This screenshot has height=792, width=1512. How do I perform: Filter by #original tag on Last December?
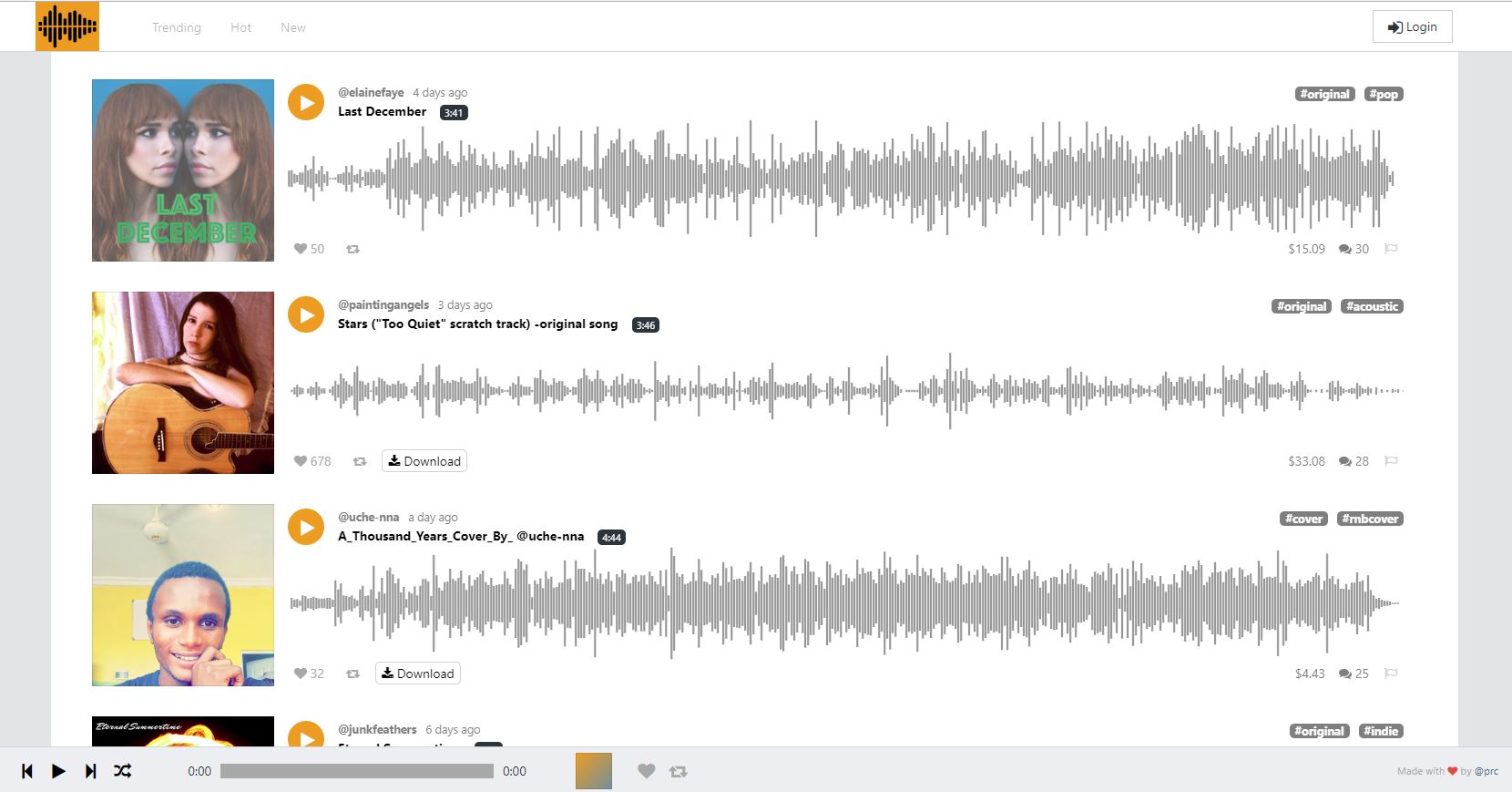1325,94
